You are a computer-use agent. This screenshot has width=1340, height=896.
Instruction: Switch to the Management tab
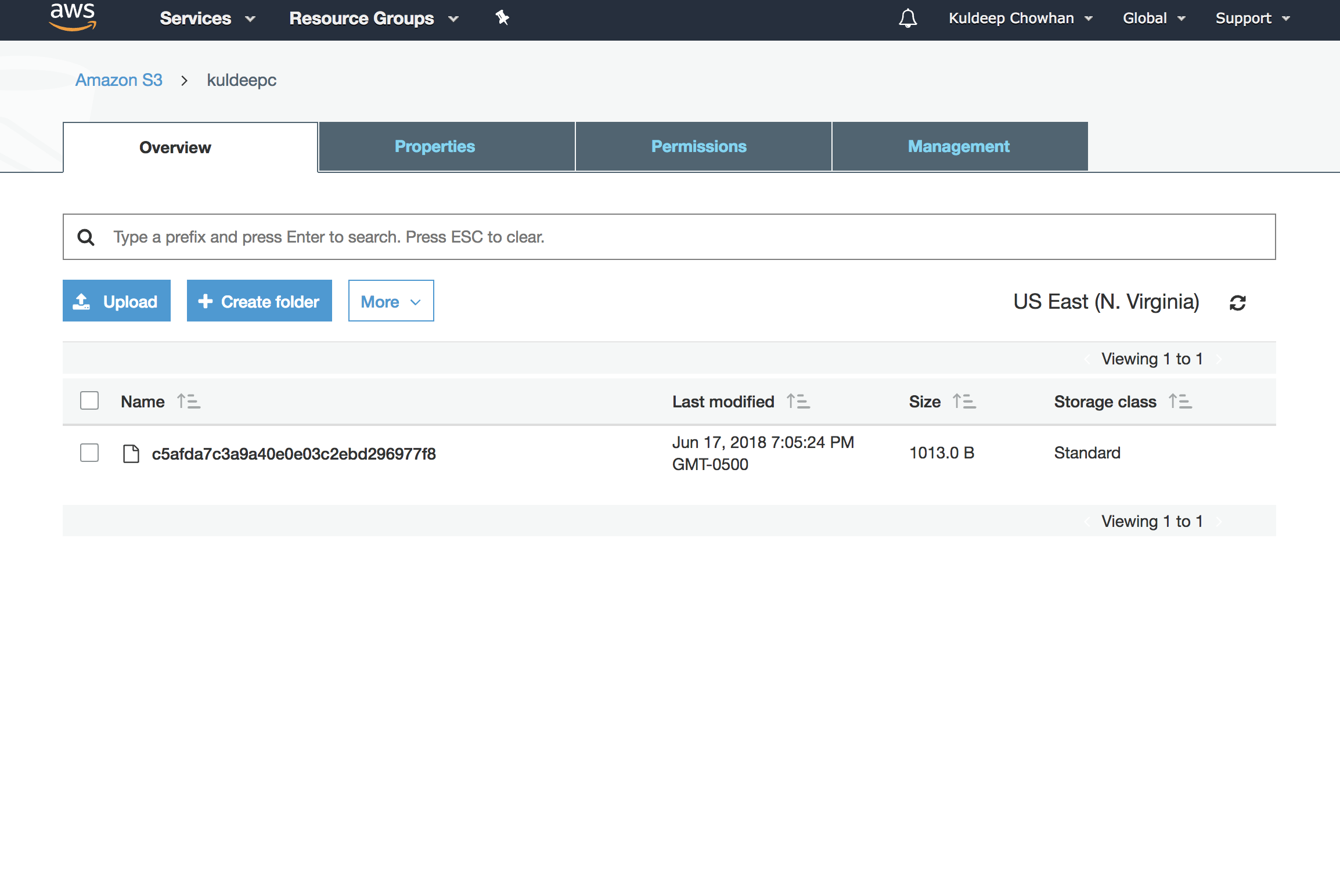pos(960,146)
